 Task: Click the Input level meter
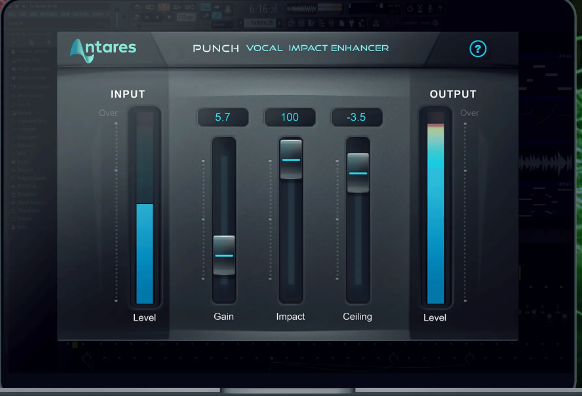[x=145, y=207]
